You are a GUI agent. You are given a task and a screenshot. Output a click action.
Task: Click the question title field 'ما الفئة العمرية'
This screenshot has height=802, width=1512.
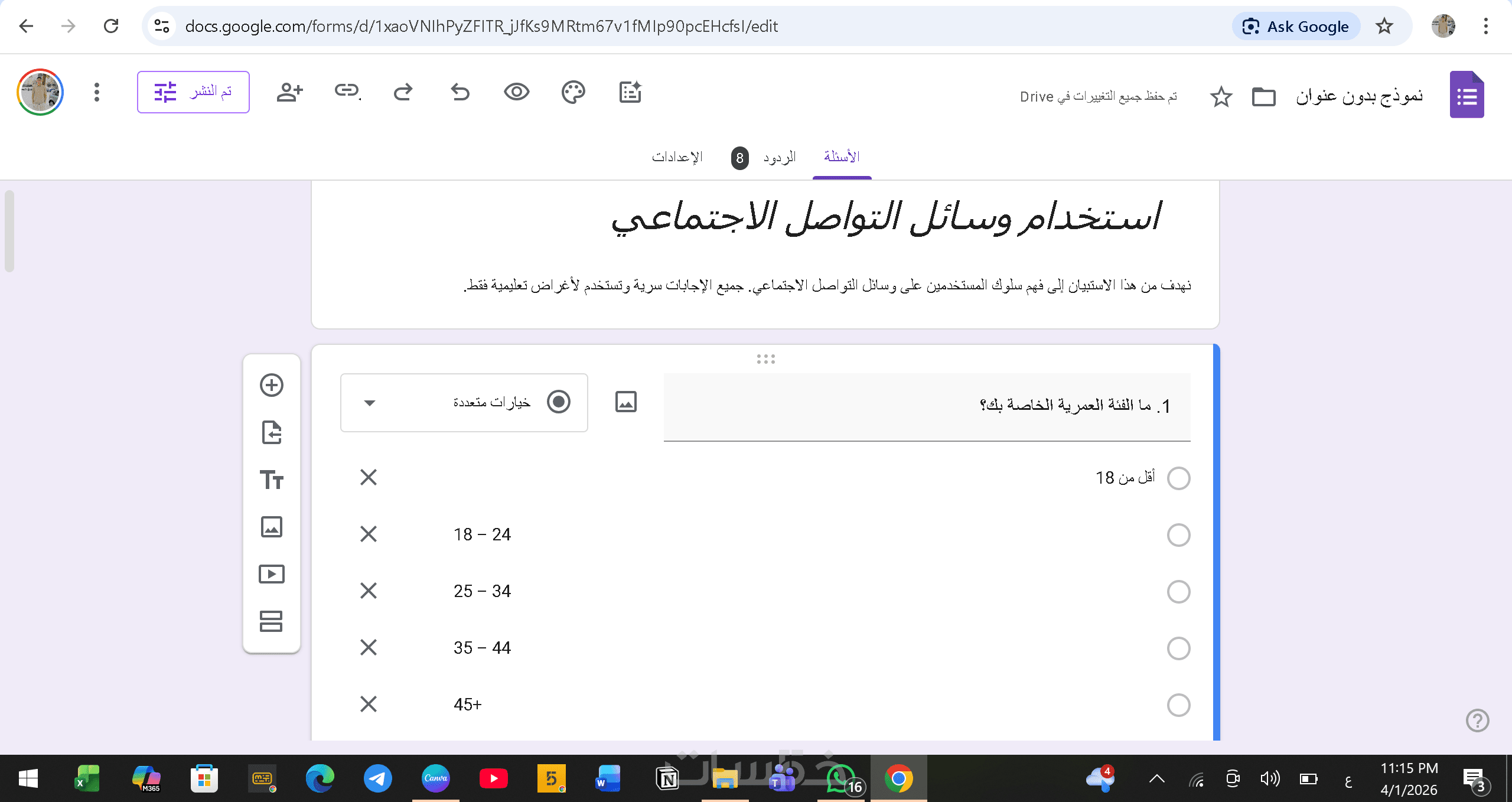926,406
